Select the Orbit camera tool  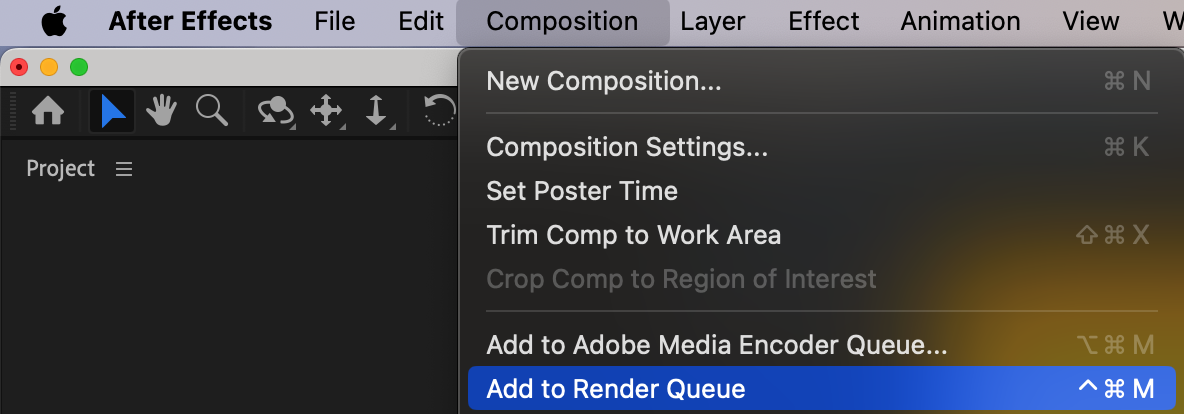275,111
